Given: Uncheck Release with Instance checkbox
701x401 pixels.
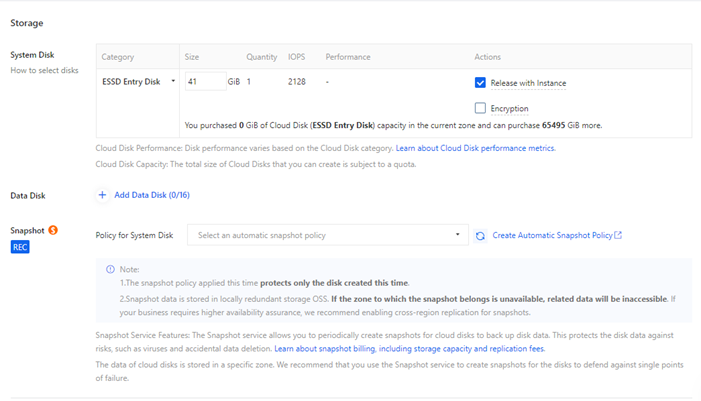Looking at the screenshot, I should (480, 83).
